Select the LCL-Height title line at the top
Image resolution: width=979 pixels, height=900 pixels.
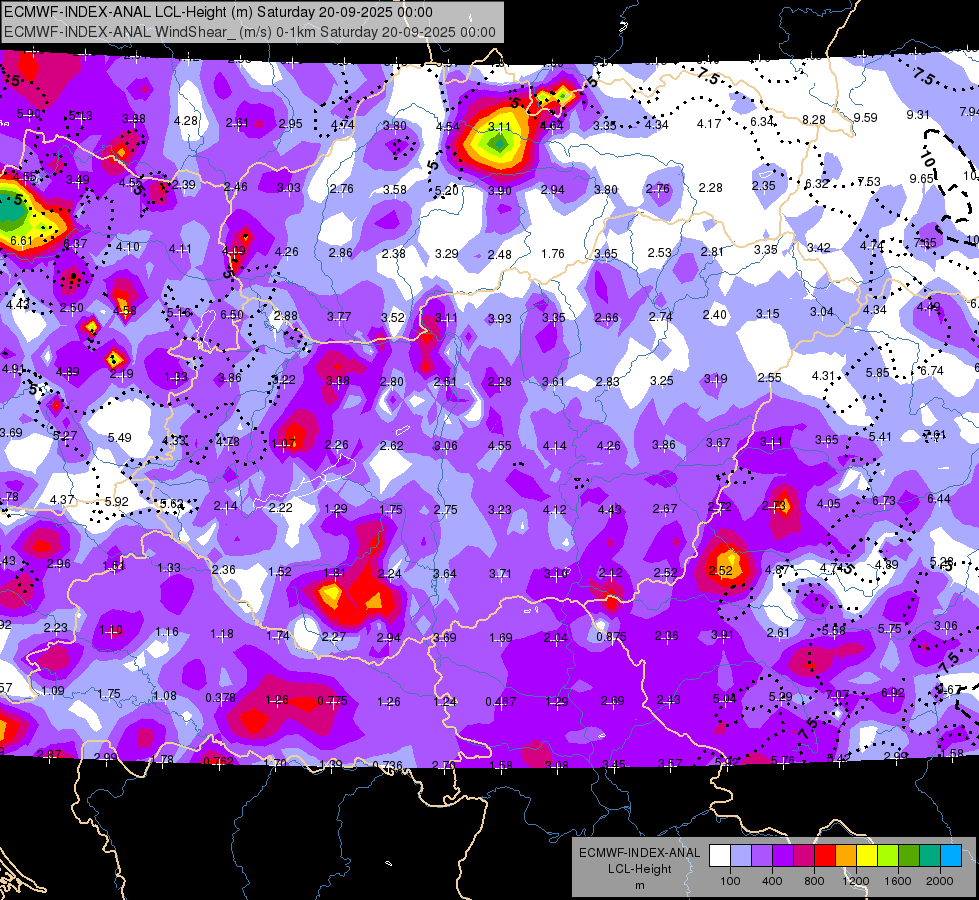pos(218,12)
